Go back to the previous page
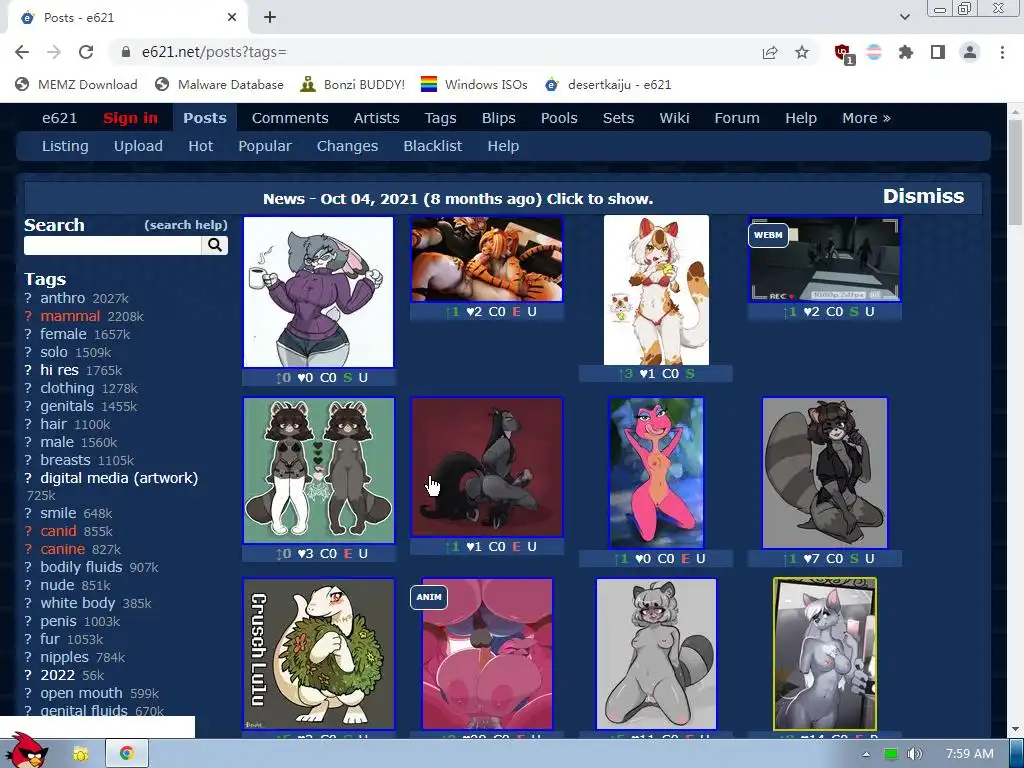This screenshot has width=1024, height=768. (22, 52)
